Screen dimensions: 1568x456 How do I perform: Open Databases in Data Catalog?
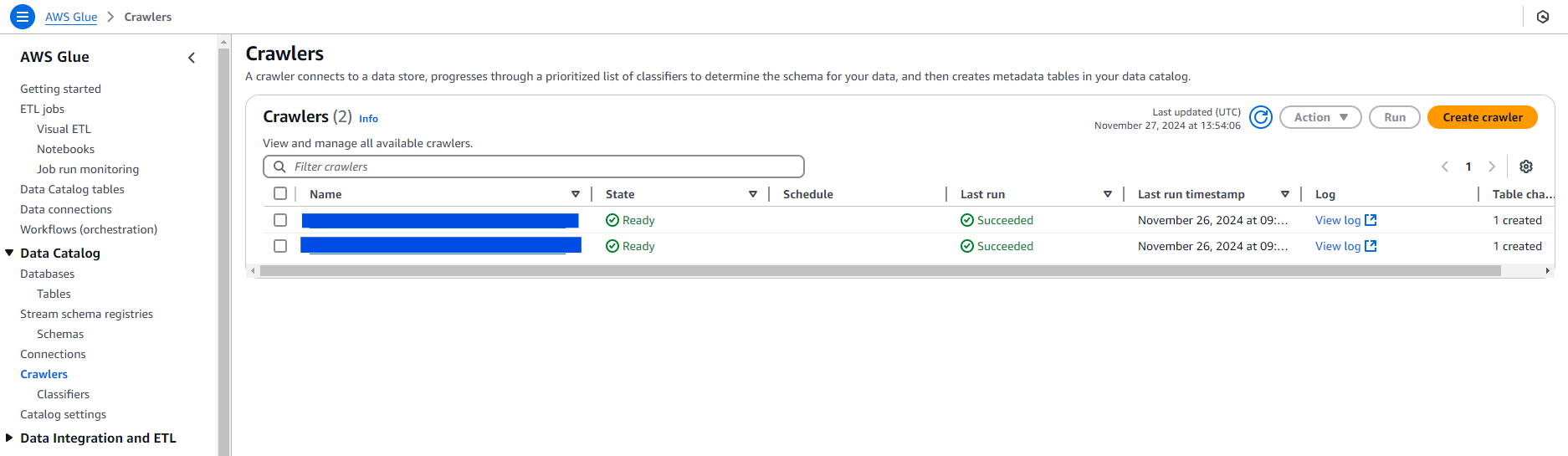pyautogui.click(x=47, y=274)
